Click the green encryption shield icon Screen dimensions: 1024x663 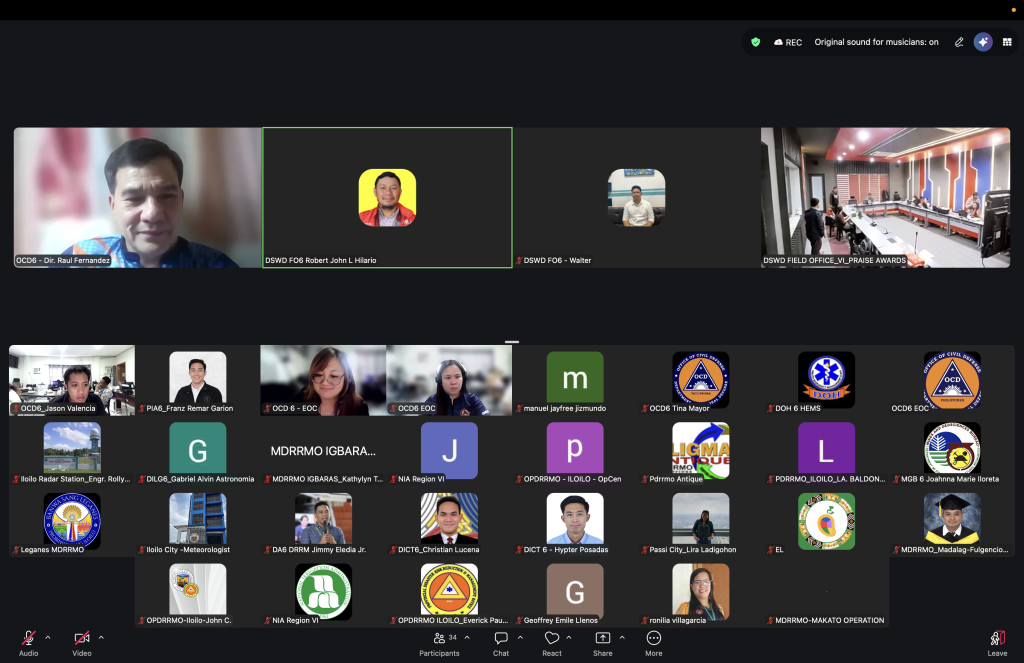pos(756,42)
